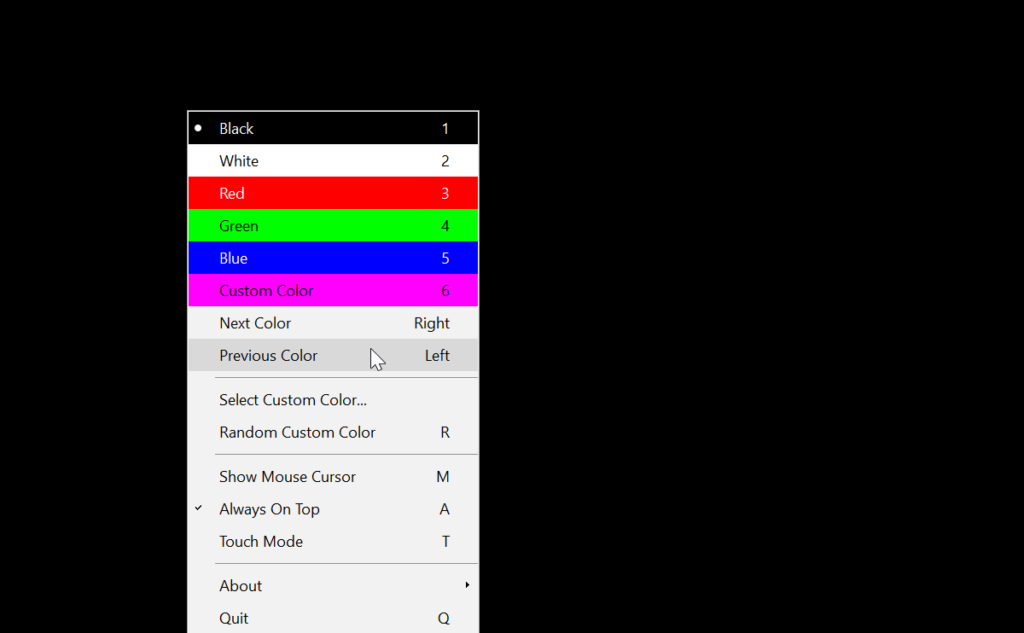The width and height of the screenshot is (1024, 633).
Task: Select the Blue menu entry
Action: coord(333,258)
